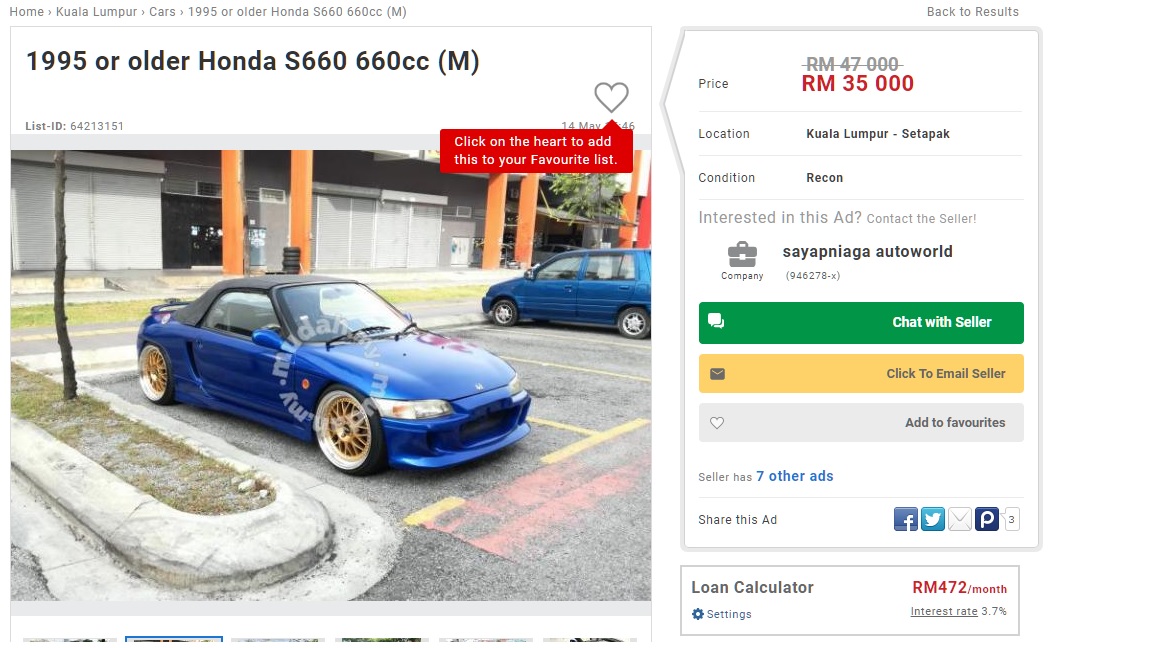The image size is (1152, 648).
Task: Chat with Seller green button
Action: (x=861, y=323)
